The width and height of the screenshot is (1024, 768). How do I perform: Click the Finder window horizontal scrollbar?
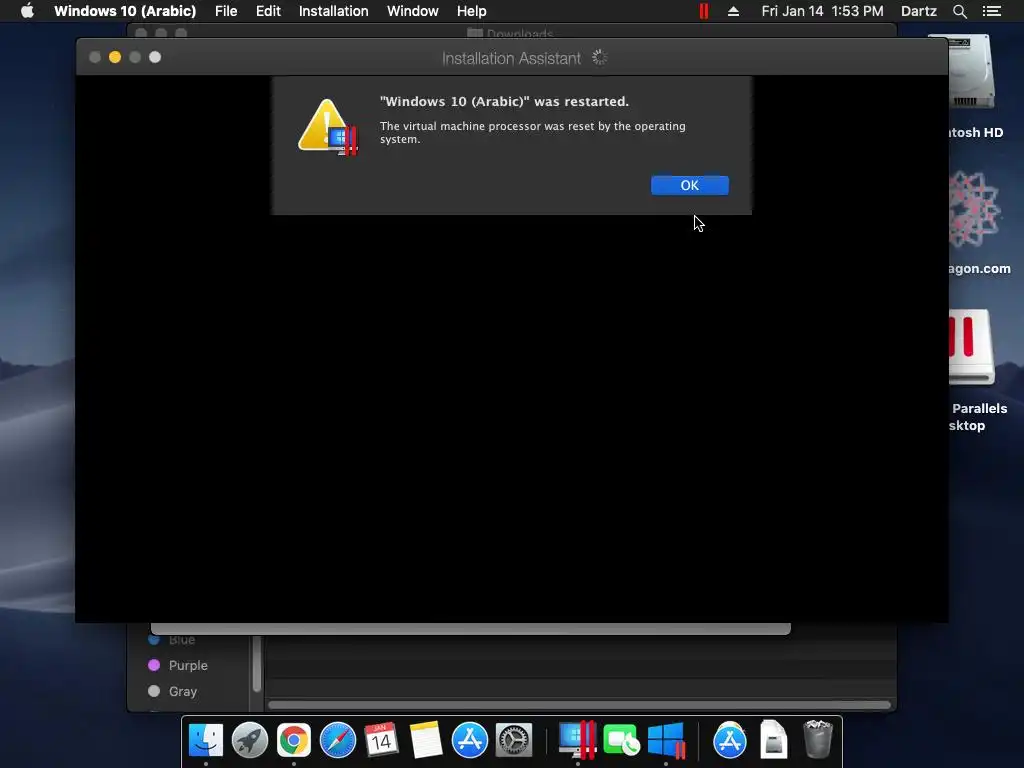579,705
